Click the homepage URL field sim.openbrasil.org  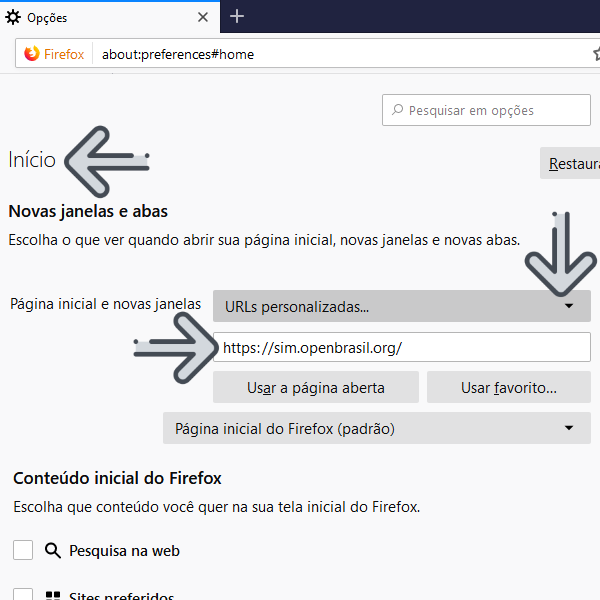402,347
